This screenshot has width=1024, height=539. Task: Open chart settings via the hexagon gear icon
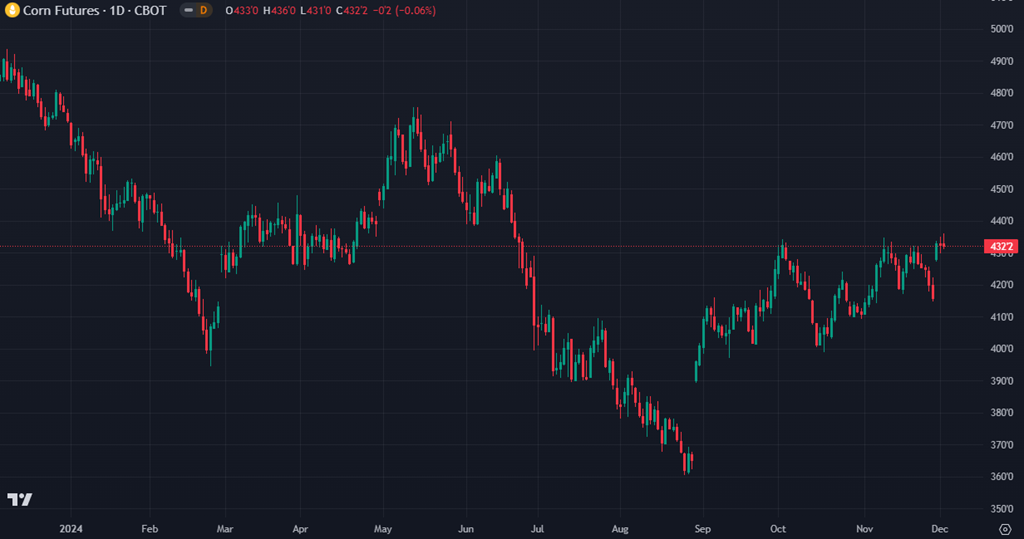coord(1004,528)
